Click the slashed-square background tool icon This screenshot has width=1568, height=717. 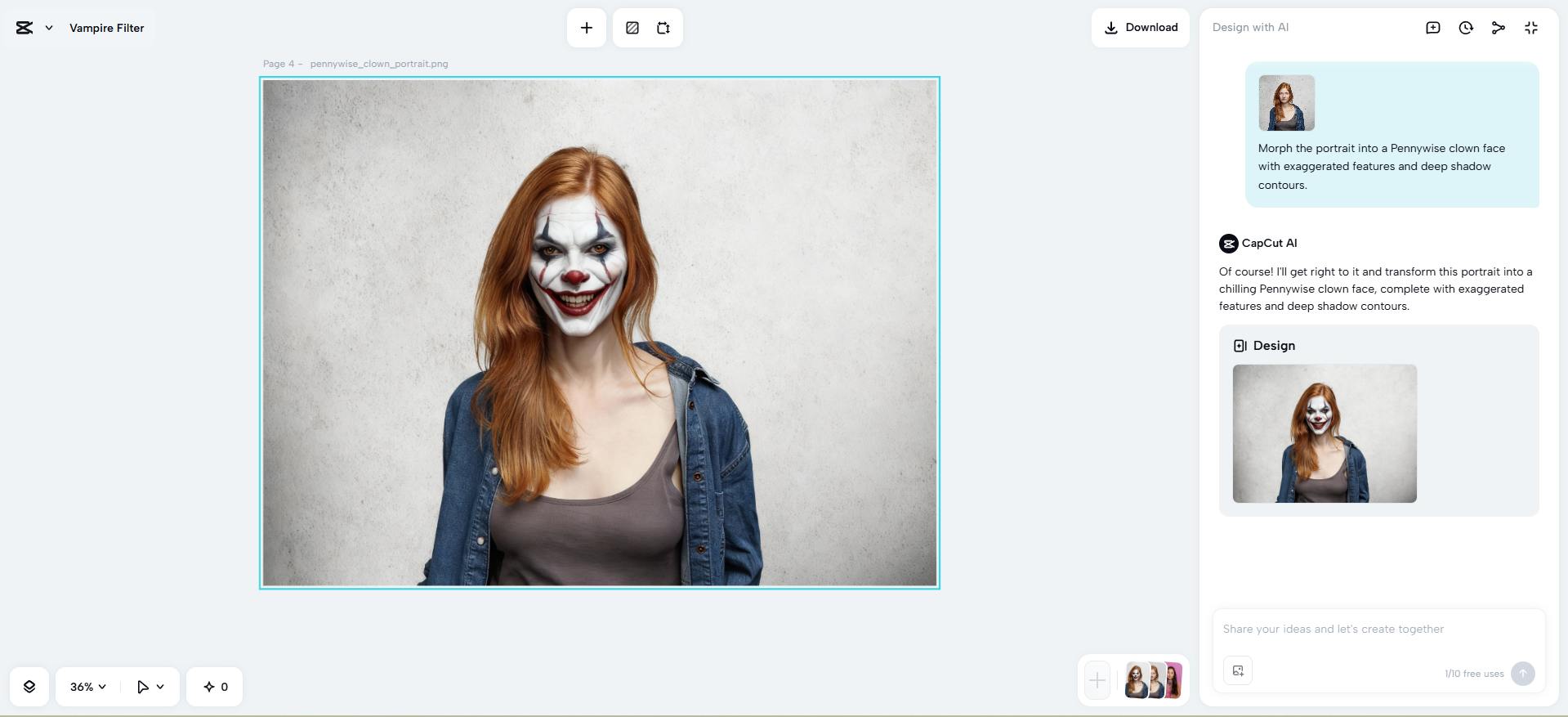632,28
